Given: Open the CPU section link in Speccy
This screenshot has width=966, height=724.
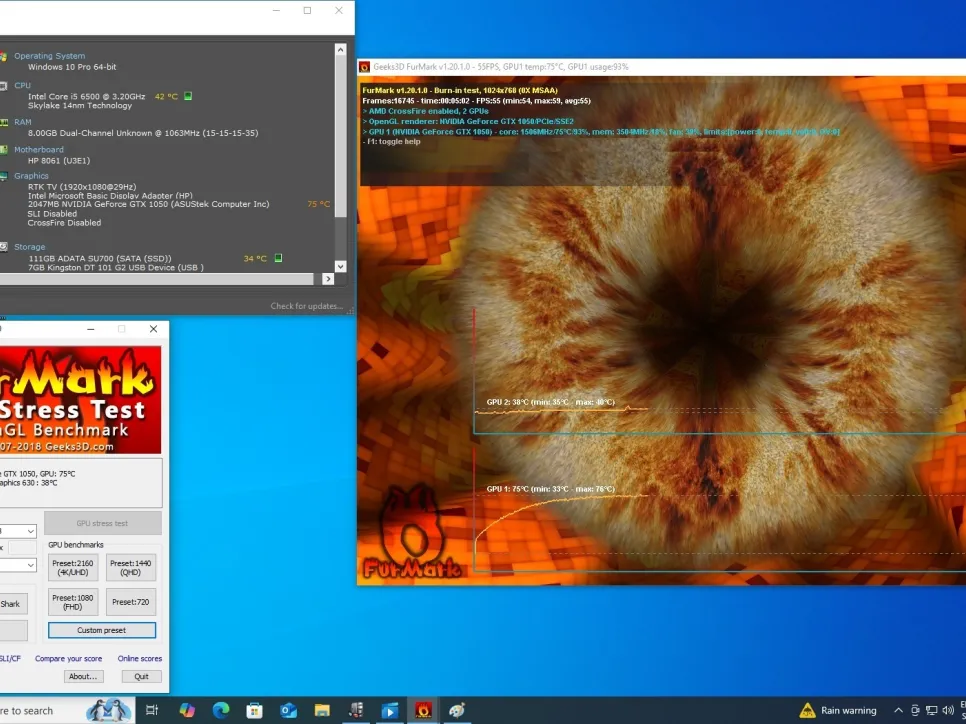Looking at the screenshot, I should [22, 85].
